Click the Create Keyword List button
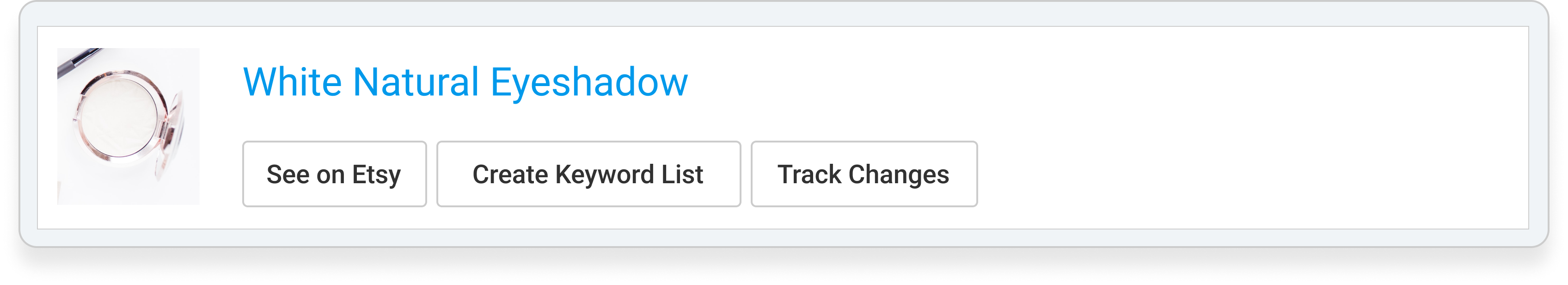The height and width of the screenshot is (285, 1568). 588,174
